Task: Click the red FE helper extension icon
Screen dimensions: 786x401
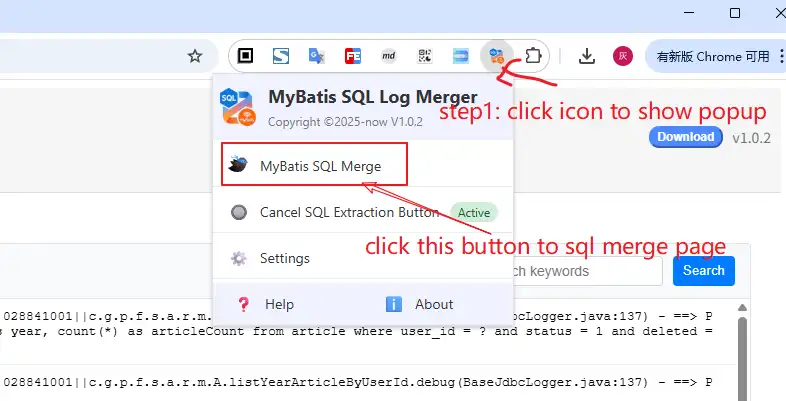Action: coord(352,56)
